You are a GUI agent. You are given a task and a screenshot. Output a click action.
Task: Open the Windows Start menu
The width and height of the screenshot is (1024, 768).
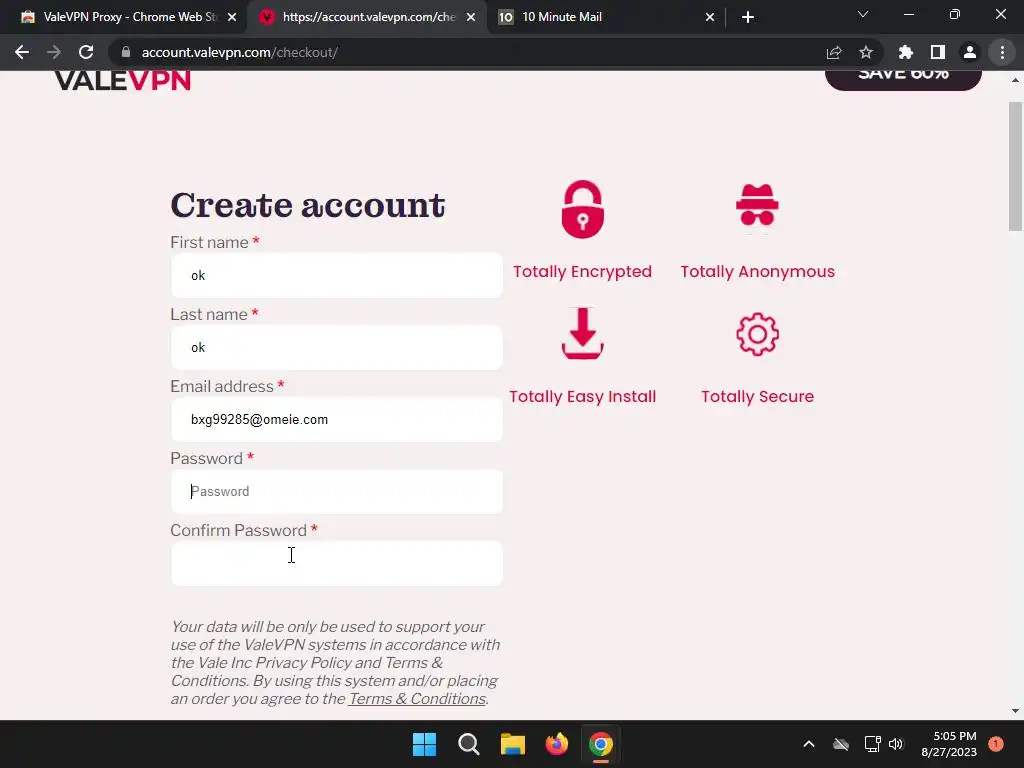424,744
